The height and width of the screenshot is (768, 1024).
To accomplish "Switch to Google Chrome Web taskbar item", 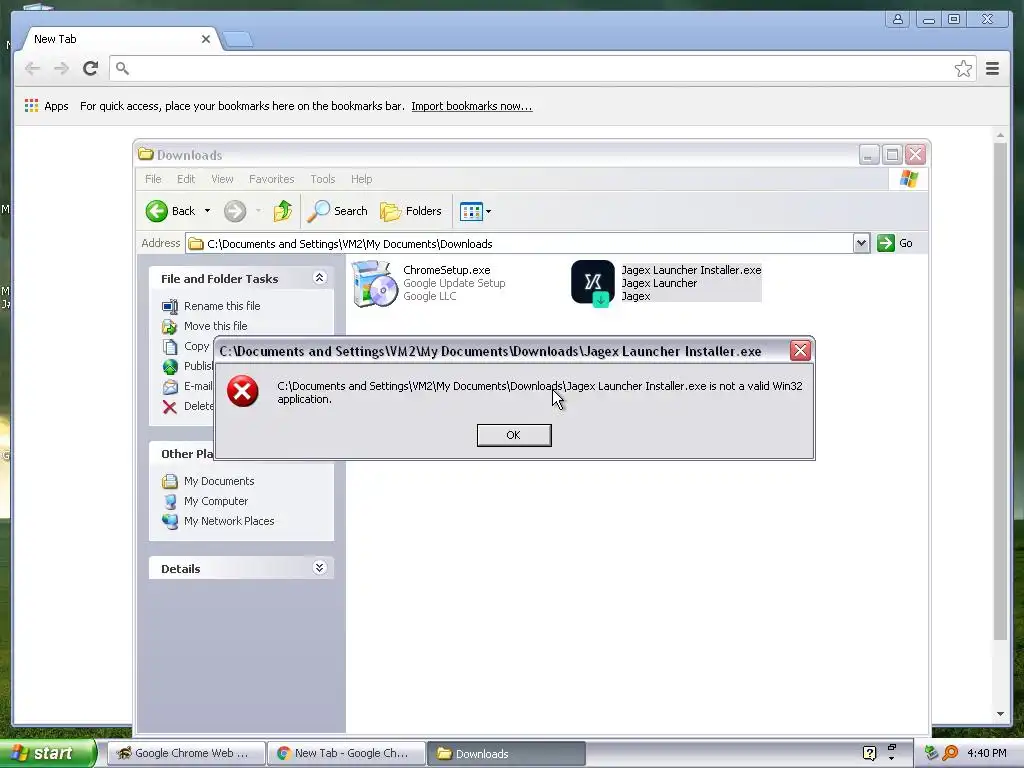I will (186, 753).
